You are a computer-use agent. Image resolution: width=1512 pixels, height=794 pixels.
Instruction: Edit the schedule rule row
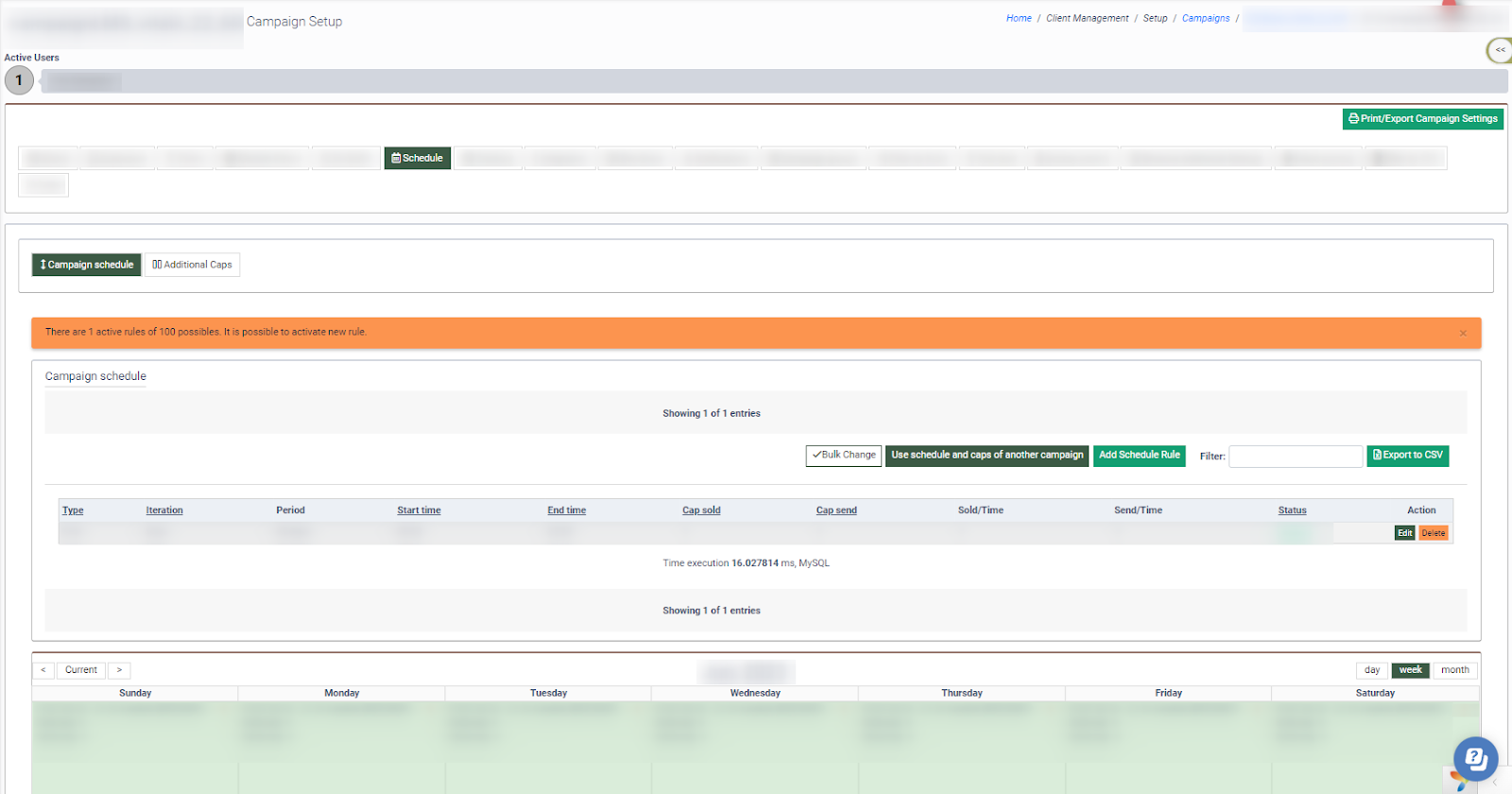coord(1404,533)
